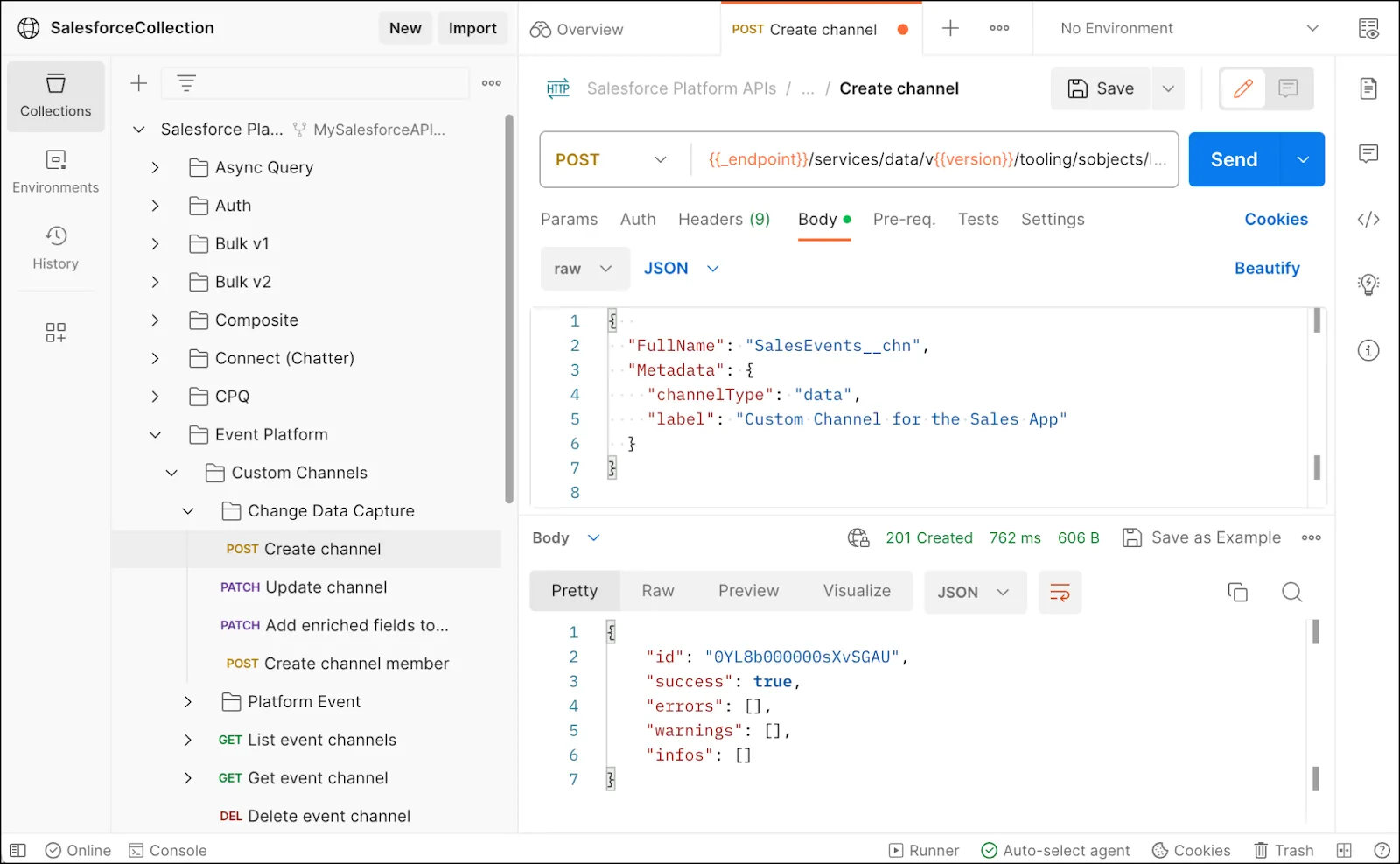Open the HTTP method POST dropdown
Screen dimensions: 1400x864
tap(612, 159)
